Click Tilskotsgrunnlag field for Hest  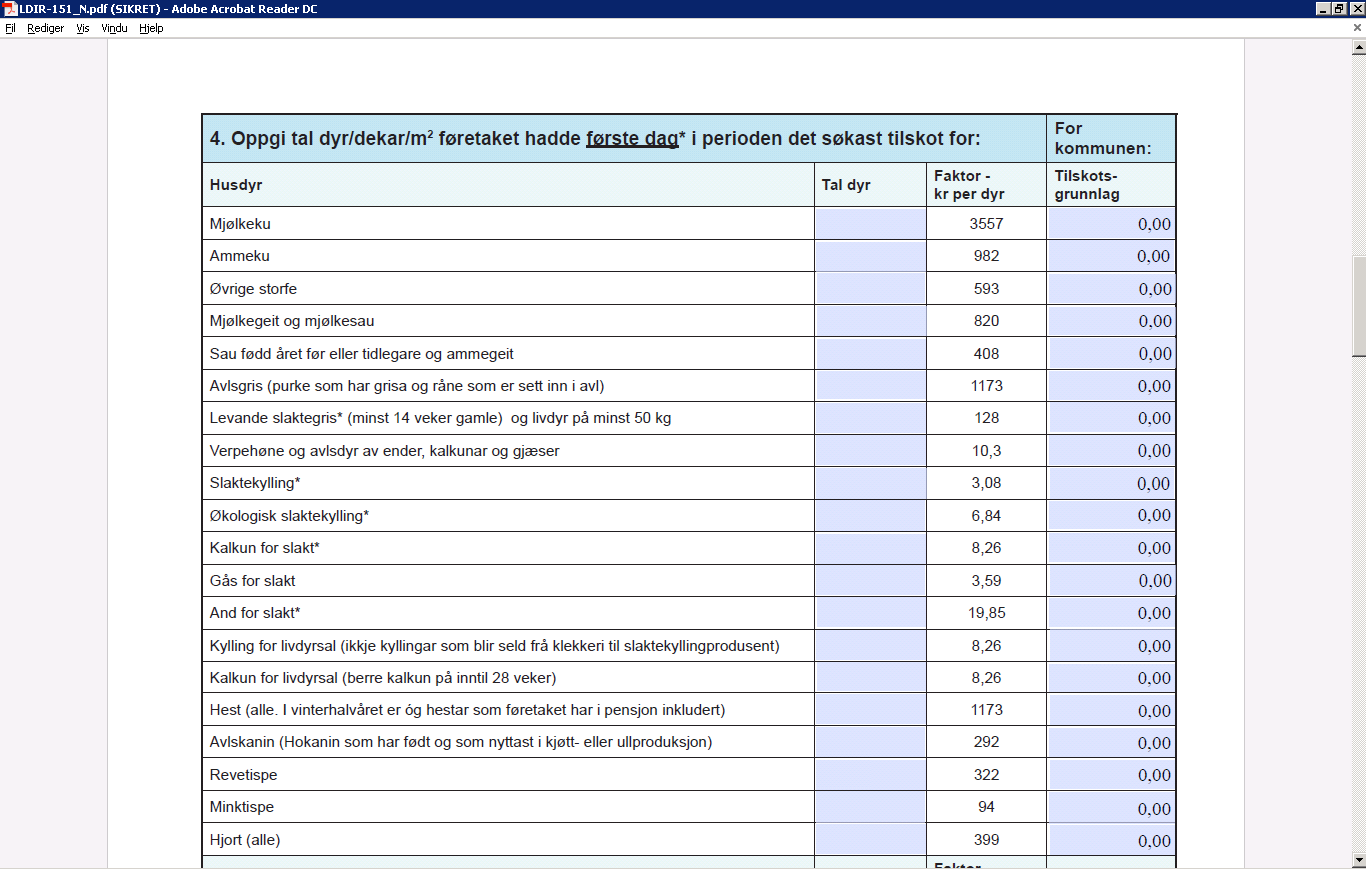pyautogui.click(x=1111, y=710)
